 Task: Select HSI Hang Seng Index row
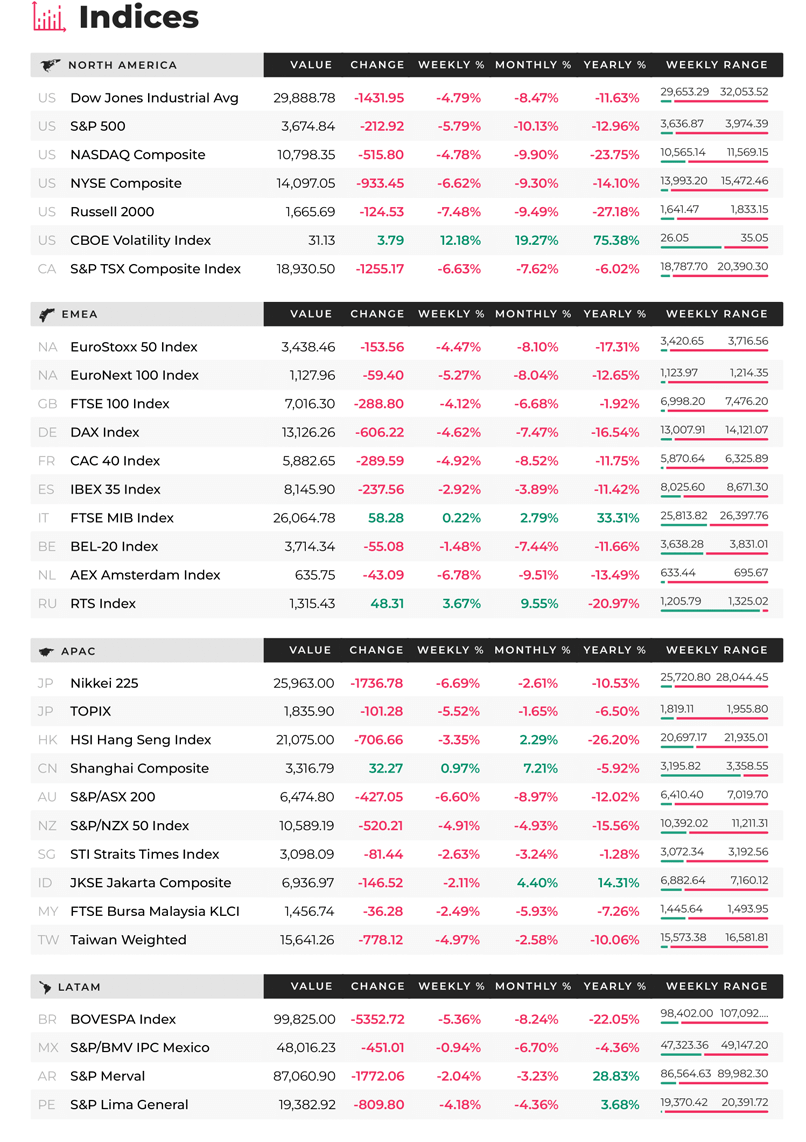[x=406, y=740]
